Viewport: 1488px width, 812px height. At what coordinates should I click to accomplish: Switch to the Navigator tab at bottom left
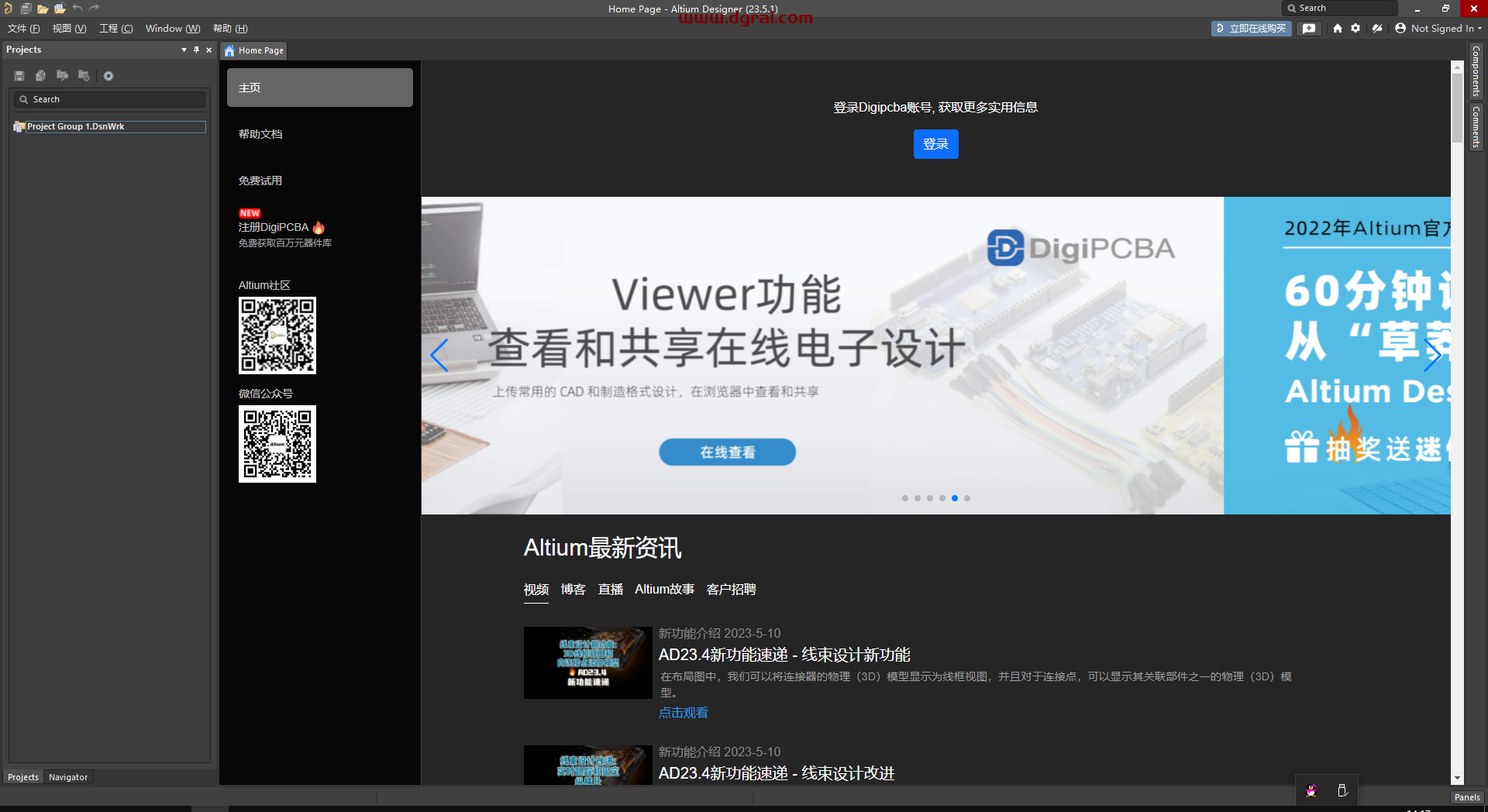coord(68,776)
